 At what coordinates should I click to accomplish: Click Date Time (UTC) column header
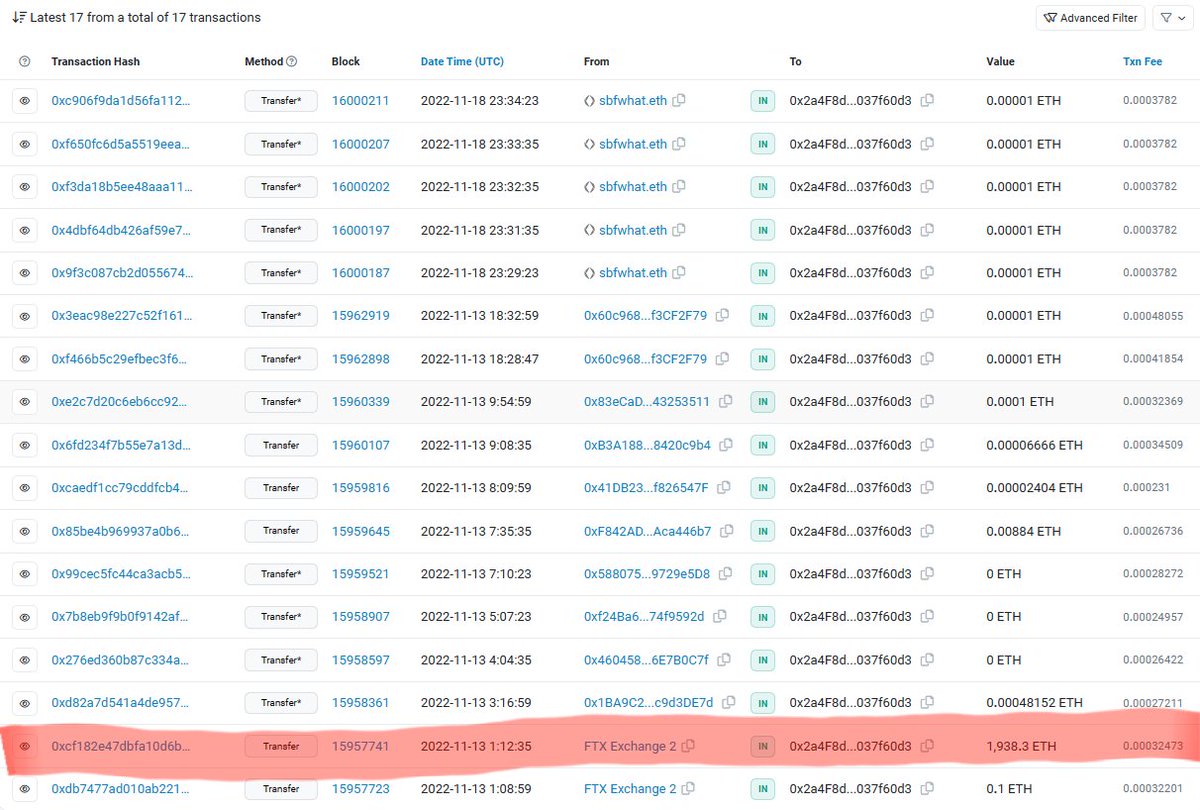point(462,62)
